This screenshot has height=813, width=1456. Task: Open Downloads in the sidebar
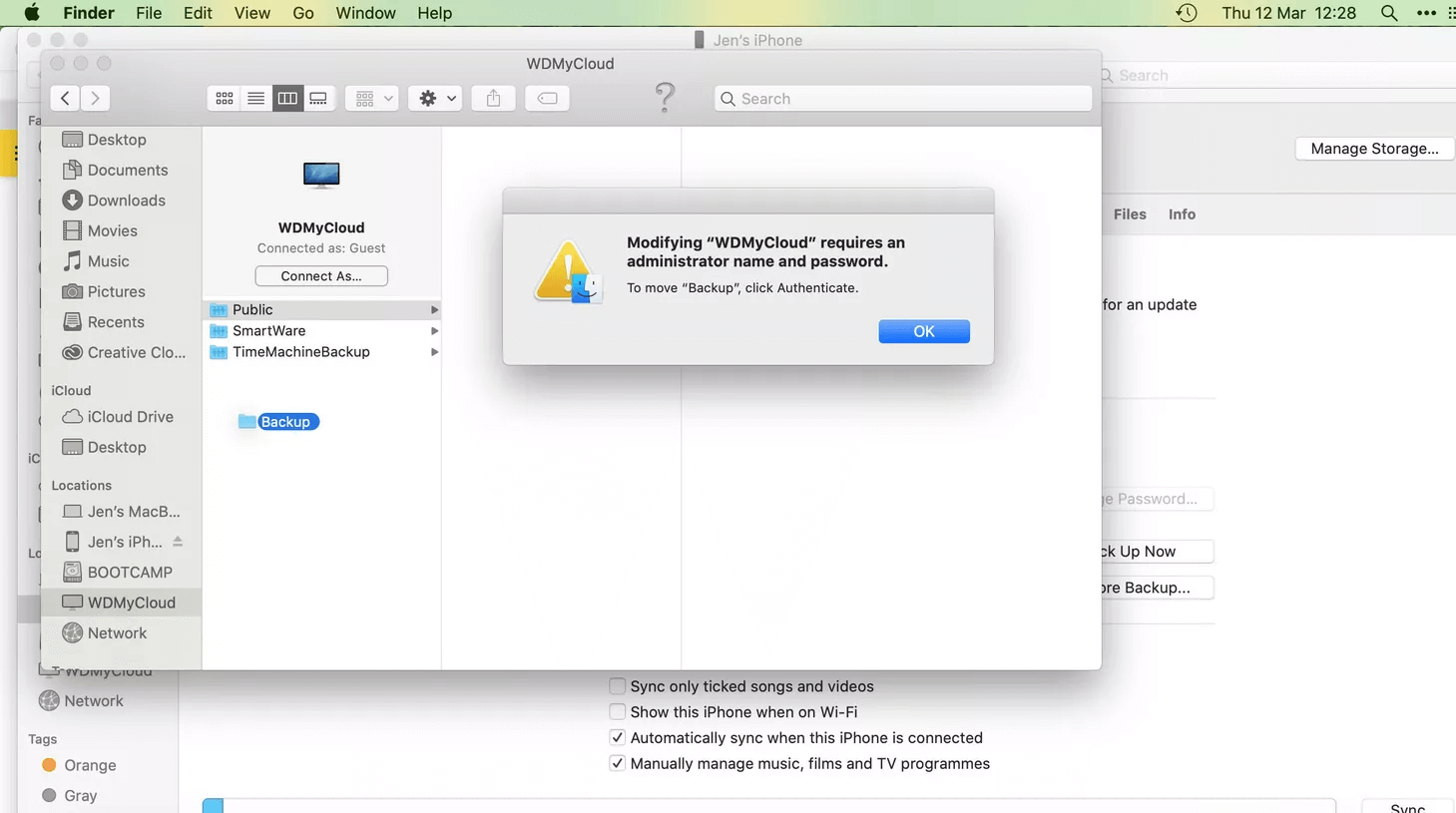click(114, 201)
